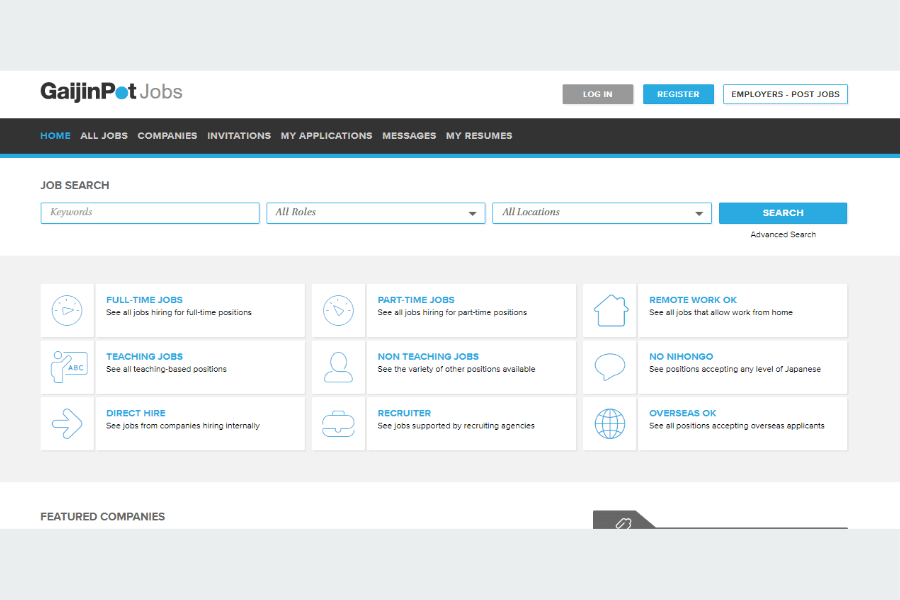Go to the Home nav item
Image resolution: width=900 pixels, height=600 pixels.
(55, 136)
